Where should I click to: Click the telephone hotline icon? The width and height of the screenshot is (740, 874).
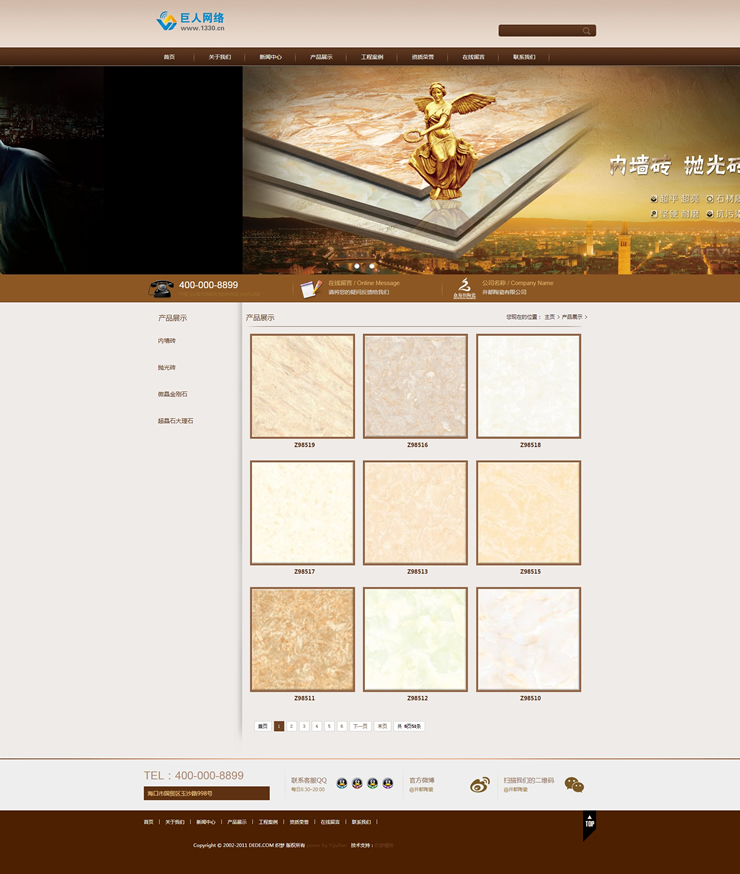tap(161, 288)
